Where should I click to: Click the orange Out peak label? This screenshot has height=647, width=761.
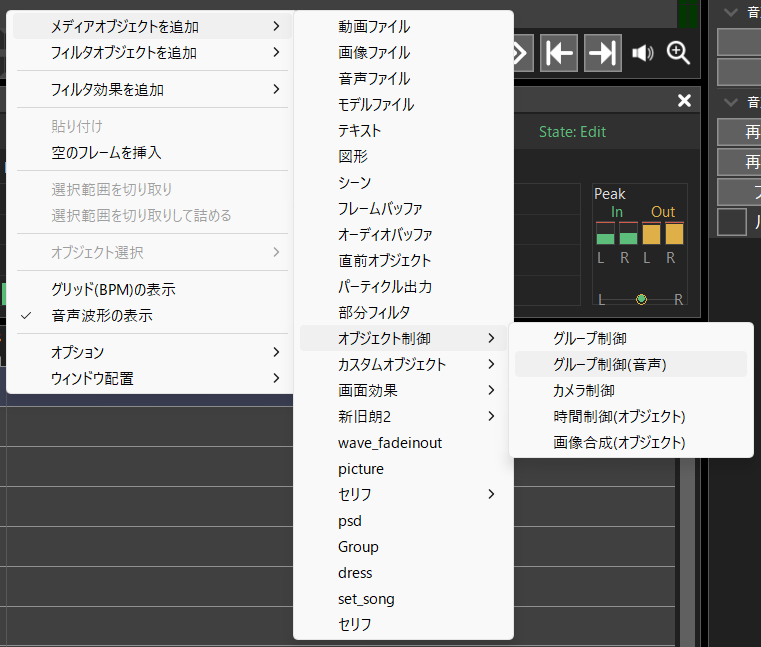click(663, 212)
